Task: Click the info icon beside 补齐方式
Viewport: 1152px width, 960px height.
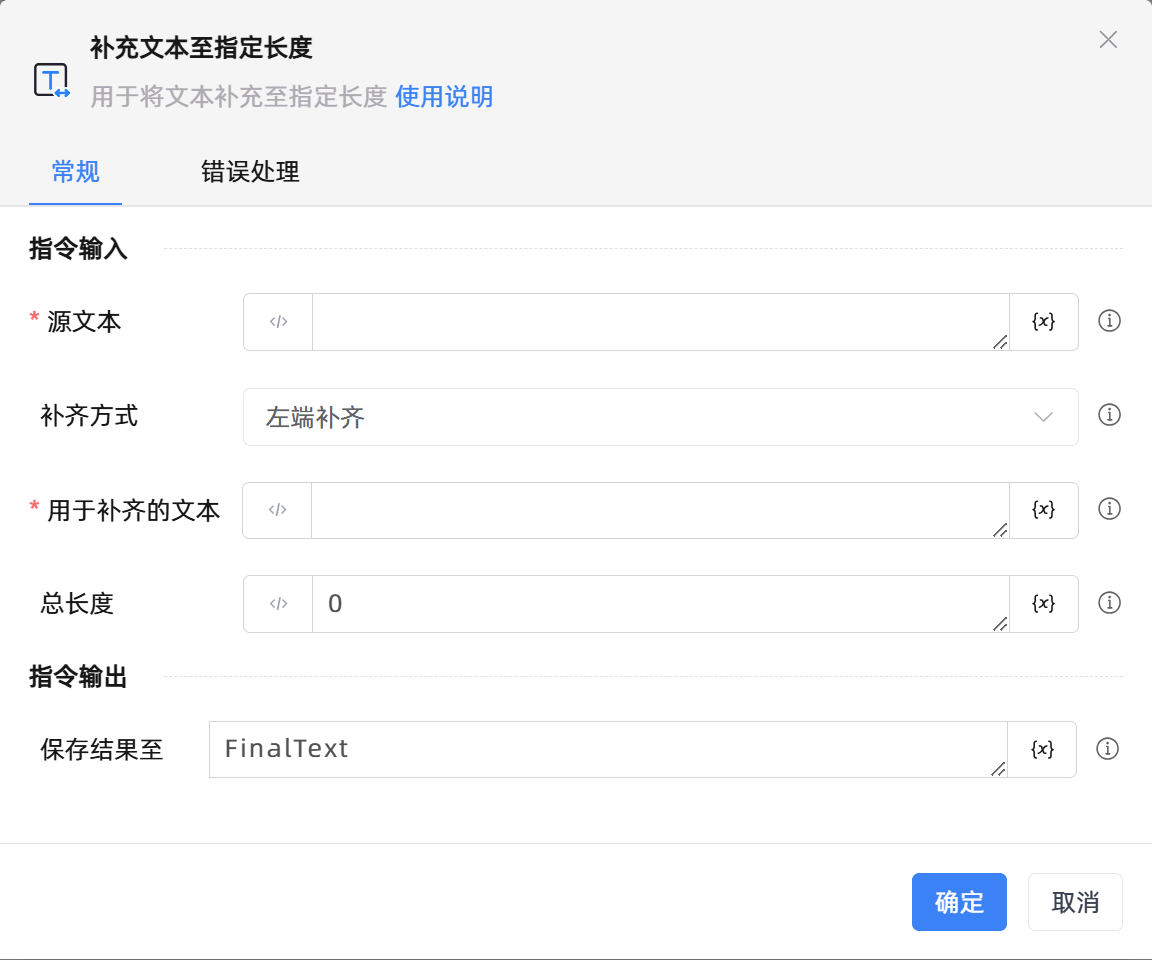Action: pyautogui.click(x=1109, y=415)
